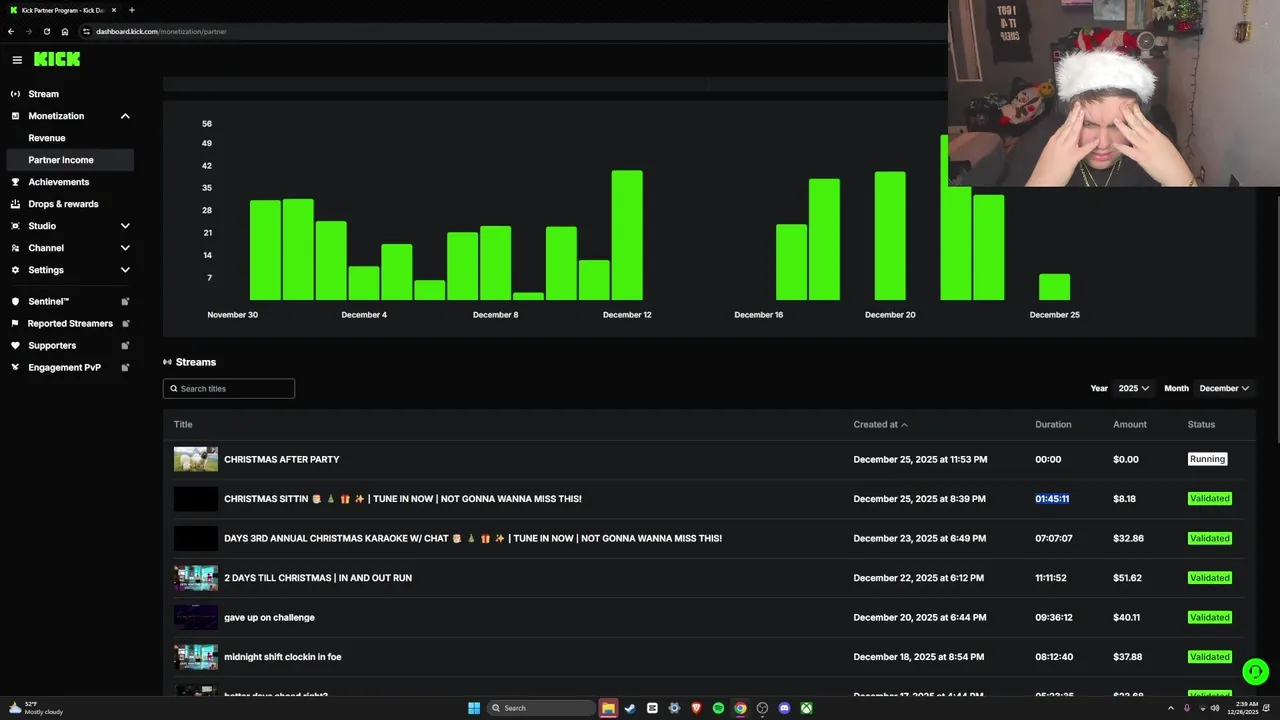Viewport: 1280px width, 720px height.
Task: Collapse the Monetization section chevron
Action: (x=125, y=116)
